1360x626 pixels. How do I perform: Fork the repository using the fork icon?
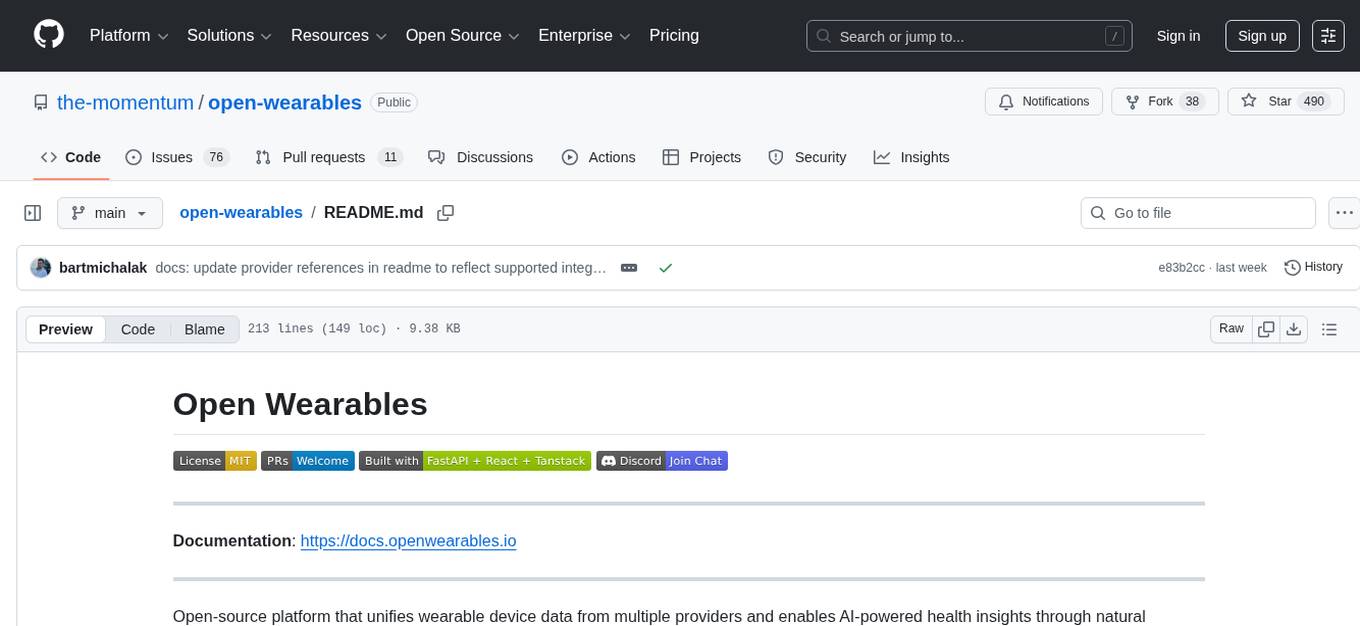1132,101
